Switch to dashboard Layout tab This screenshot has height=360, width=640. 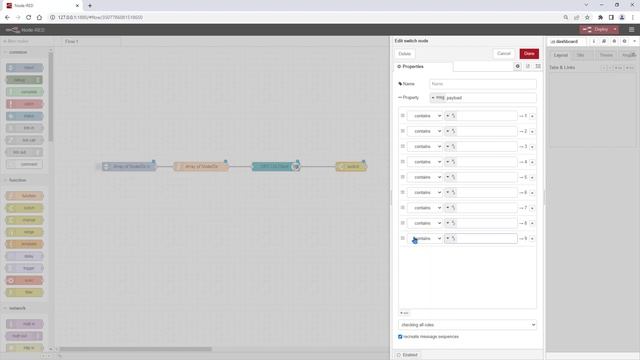point(560,55)
